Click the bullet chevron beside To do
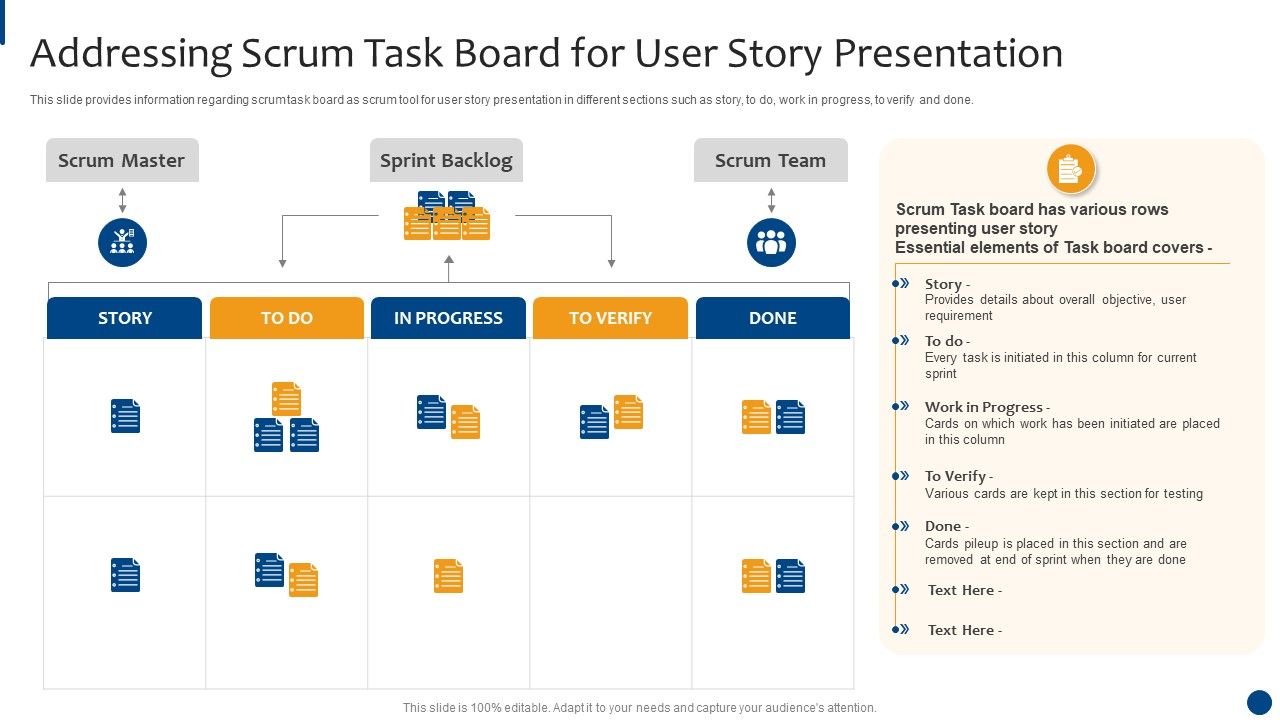The height and width of the screenshot is (720, 1280). click(901, 341)
